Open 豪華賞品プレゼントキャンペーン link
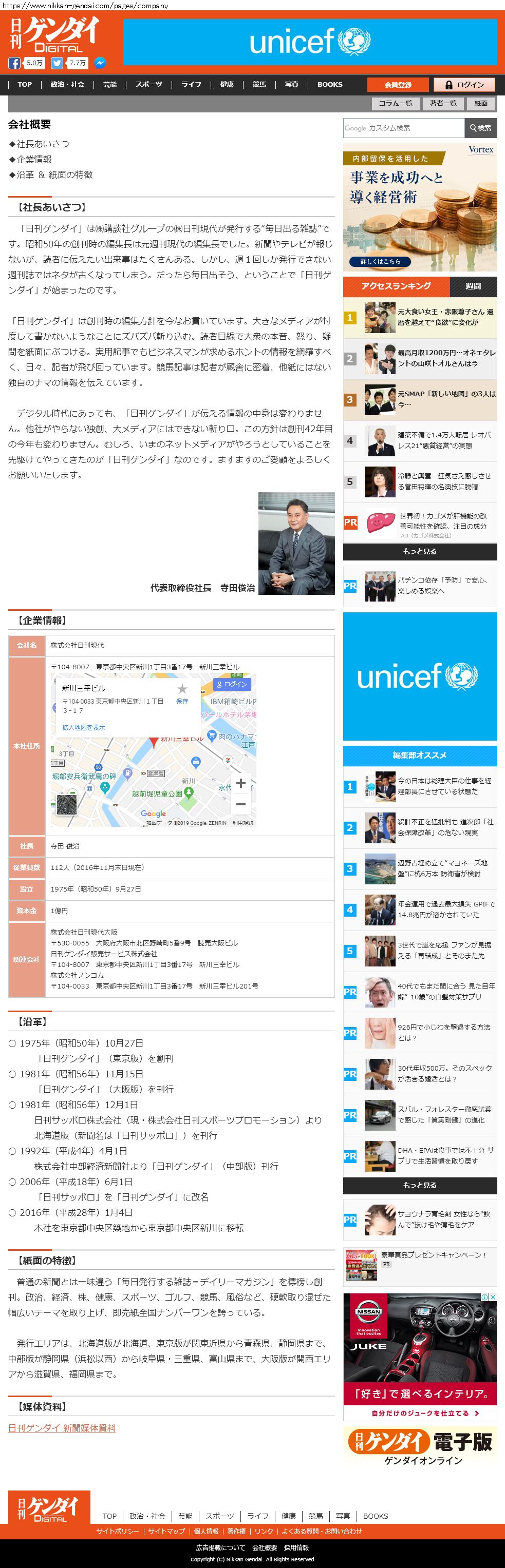The height and width of the screenshot is (1568, 505). coord(434,1254)
